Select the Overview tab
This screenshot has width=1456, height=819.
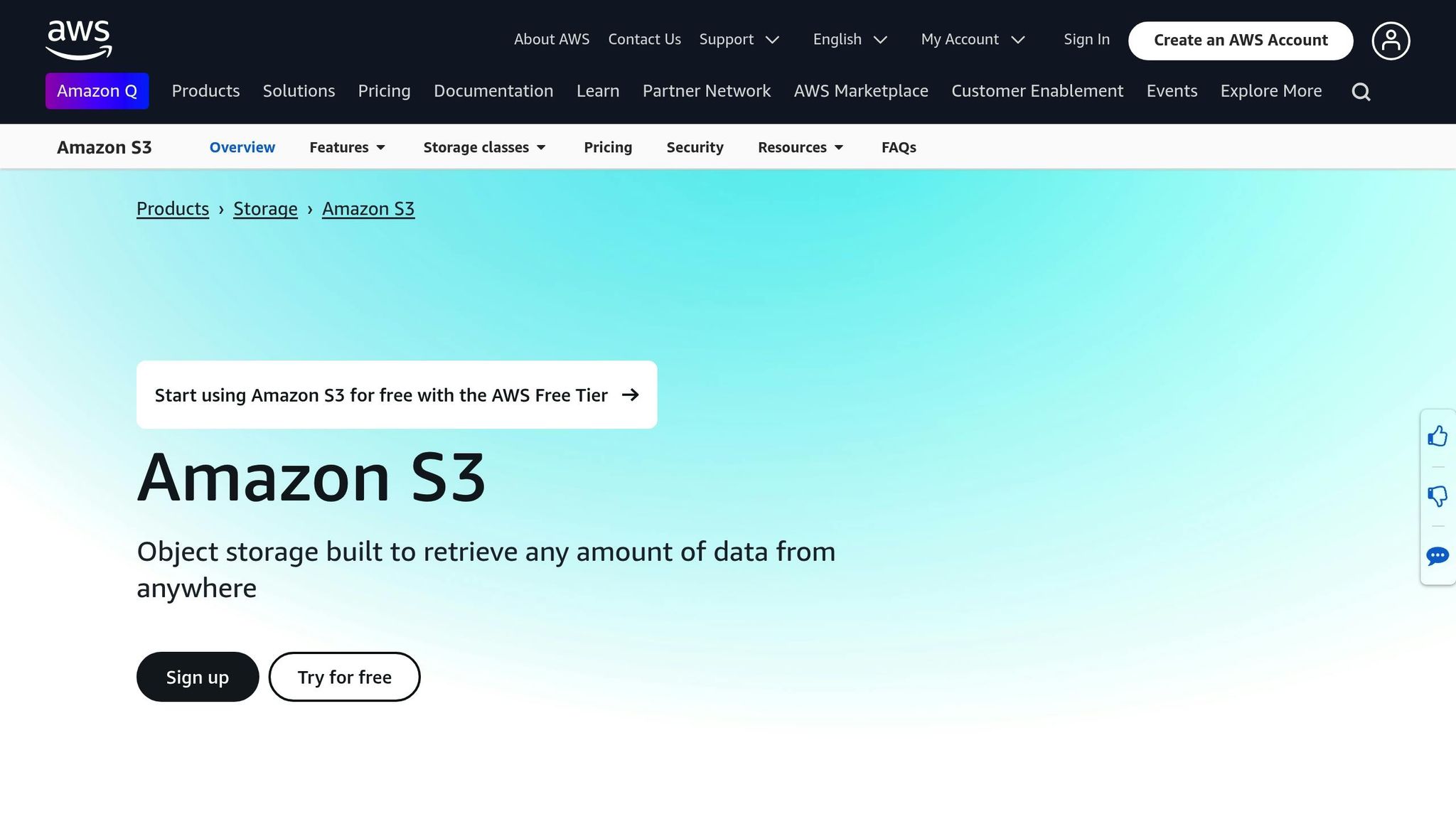242,147
